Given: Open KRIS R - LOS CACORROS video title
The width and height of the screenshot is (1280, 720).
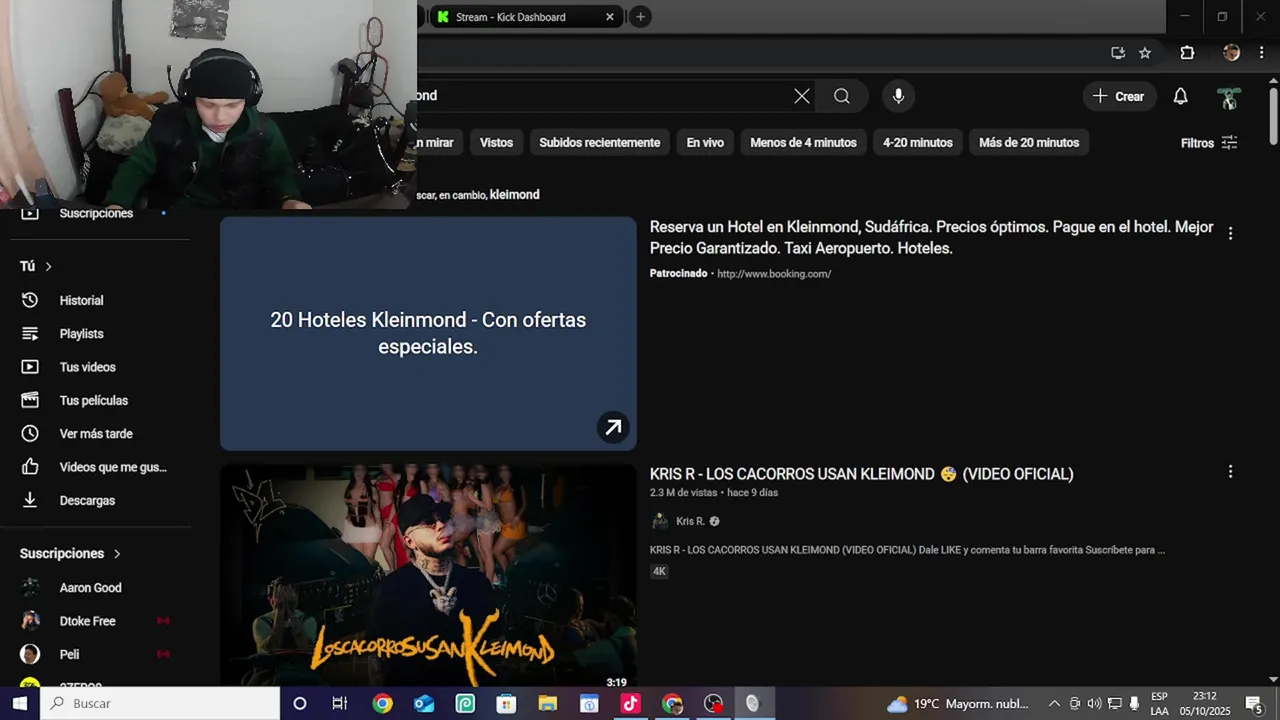Looking at the screenshot, I should click(862, 474).
